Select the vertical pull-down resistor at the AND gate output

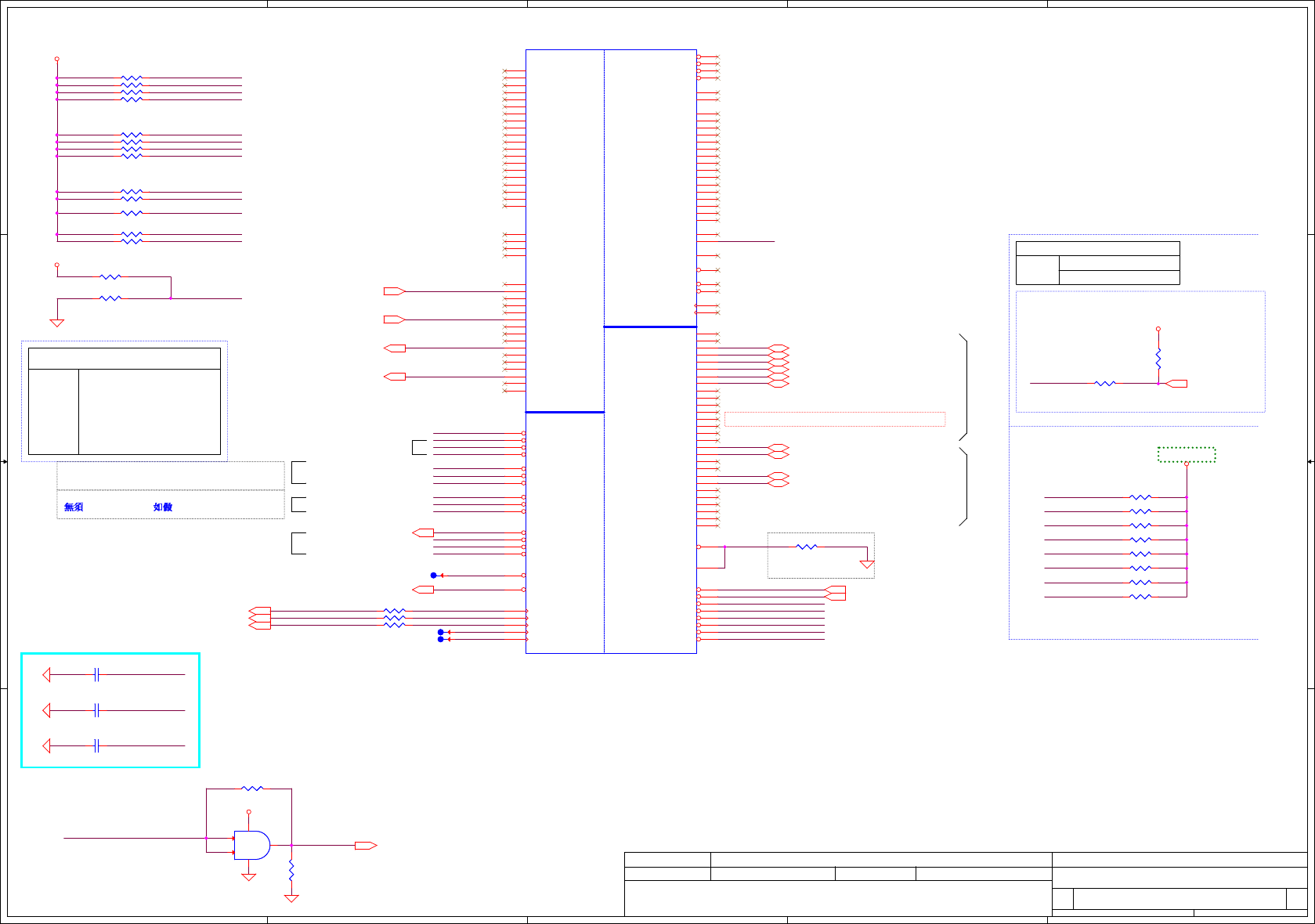pos(291,870)
